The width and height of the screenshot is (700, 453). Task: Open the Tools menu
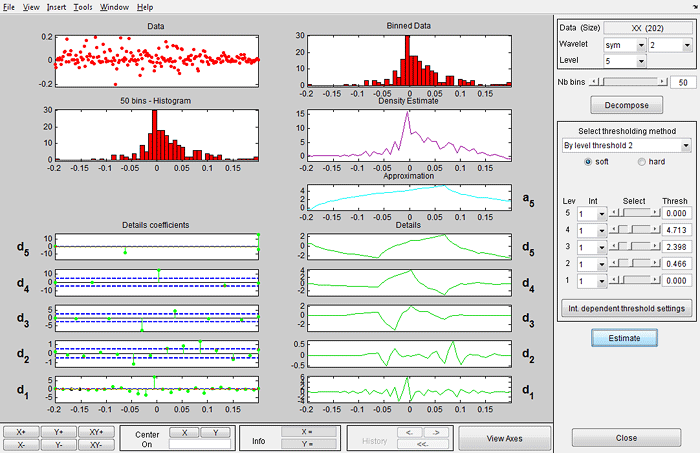[x=82, y=7]
